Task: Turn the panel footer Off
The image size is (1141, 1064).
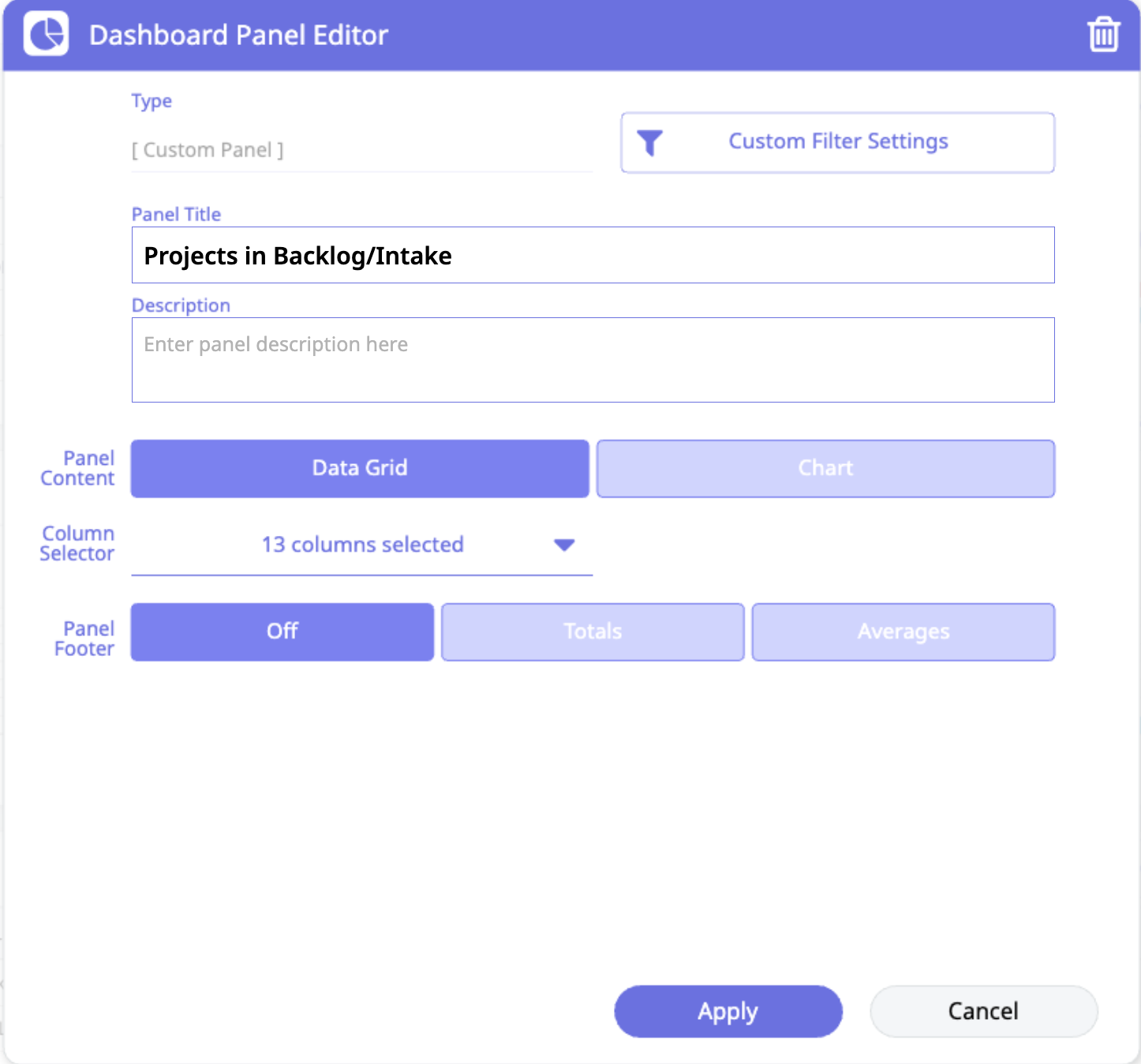Action: coord(282,631)
